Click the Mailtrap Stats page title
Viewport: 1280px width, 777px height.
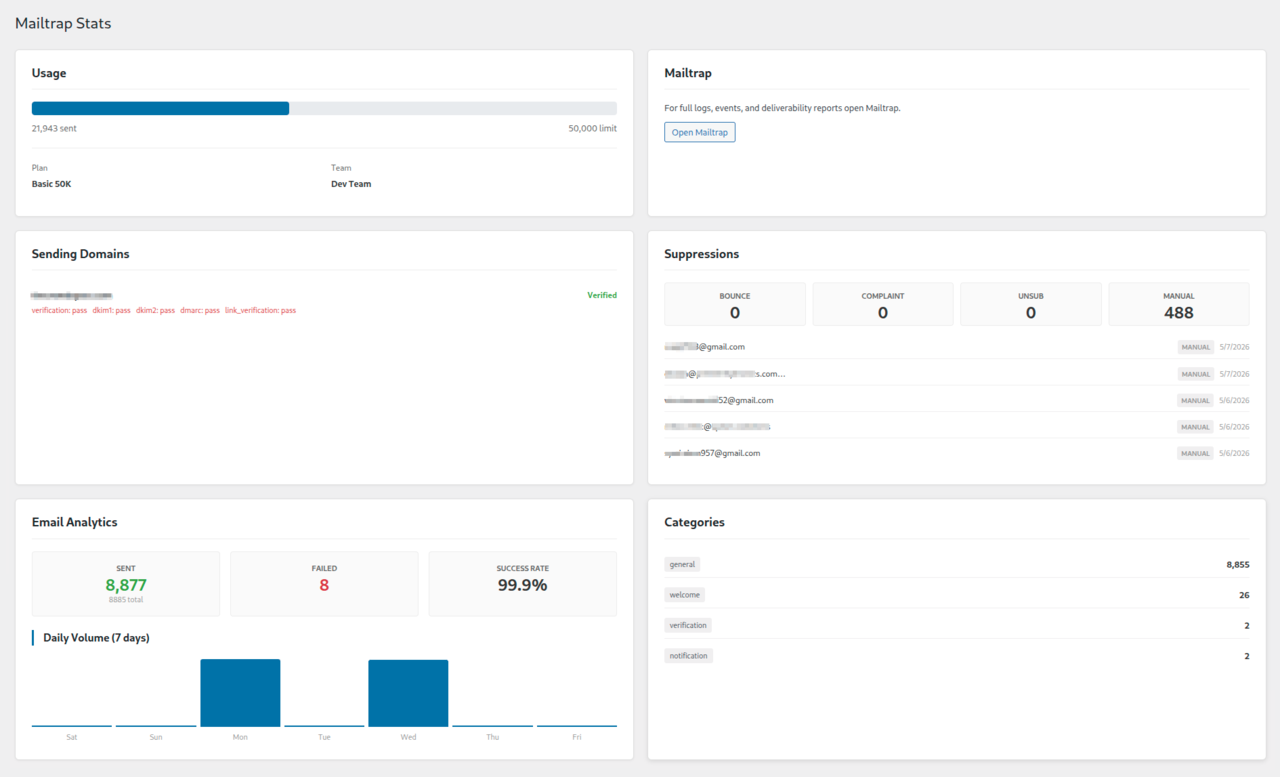pos(63,23)
